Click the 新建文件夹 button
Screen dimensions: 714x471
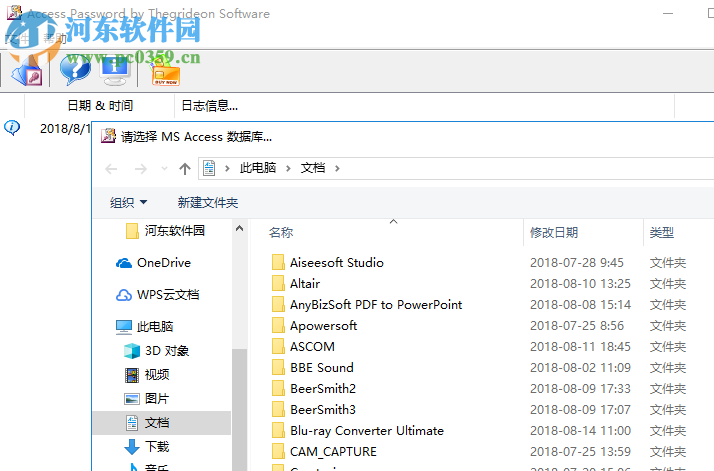[x=208, y=202]
